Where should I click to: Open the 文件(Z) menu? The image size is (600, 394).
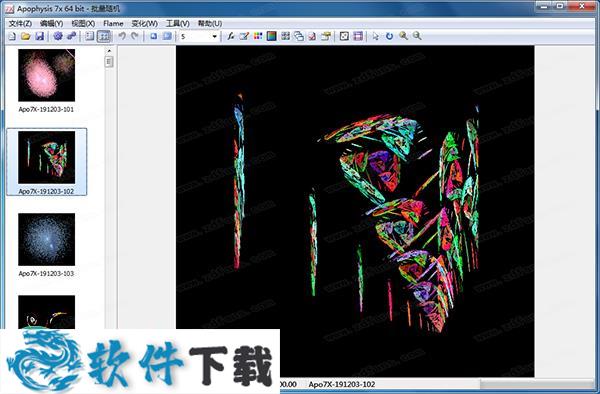coord(20,24)
